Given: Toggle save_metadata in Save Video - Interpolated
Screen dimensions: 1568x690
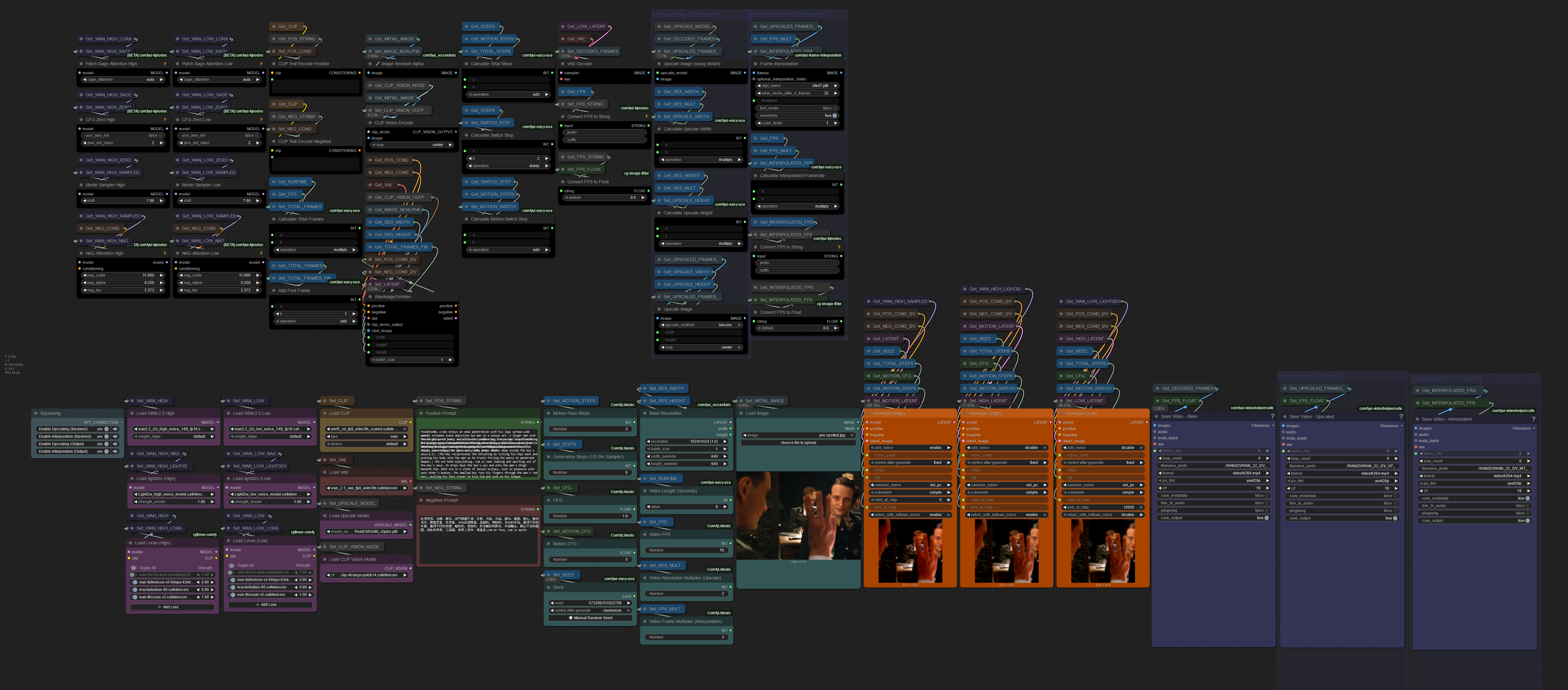Looking at the screenshot, I should click(x=1527, y=498).
